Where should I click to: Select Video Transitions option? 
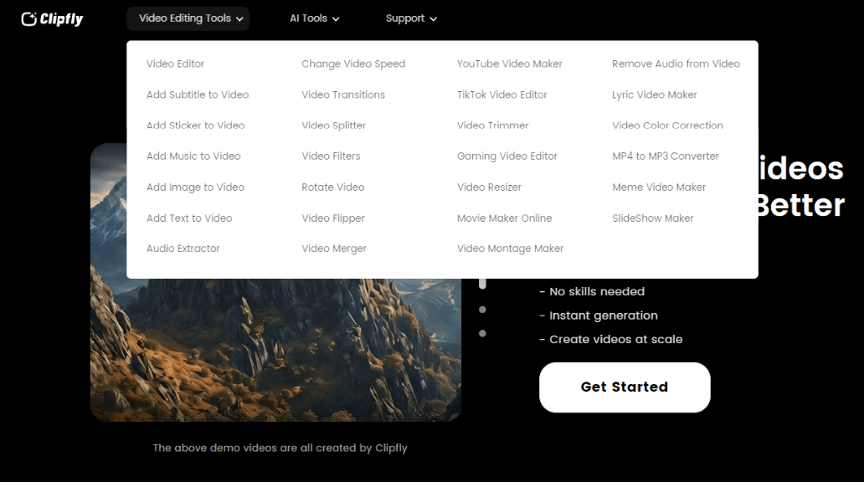tap(343, 95)
